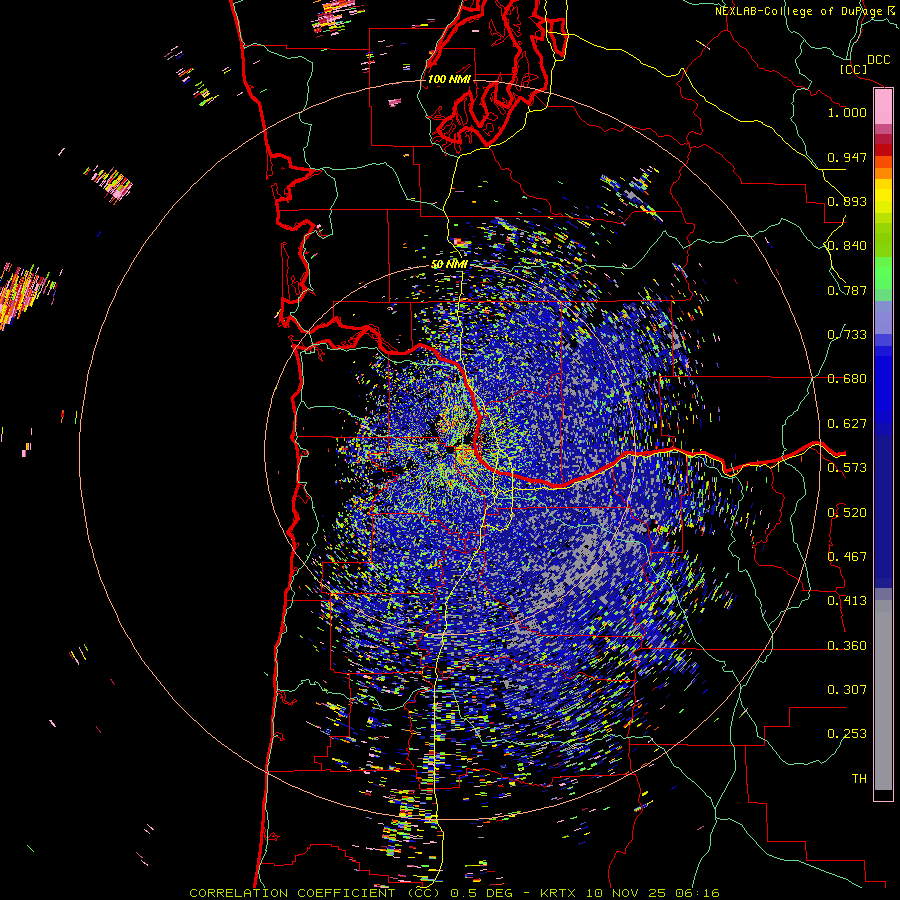
Task: Click the 0.520 scale value
Action: pyautogui.click(x=847, y=513)
